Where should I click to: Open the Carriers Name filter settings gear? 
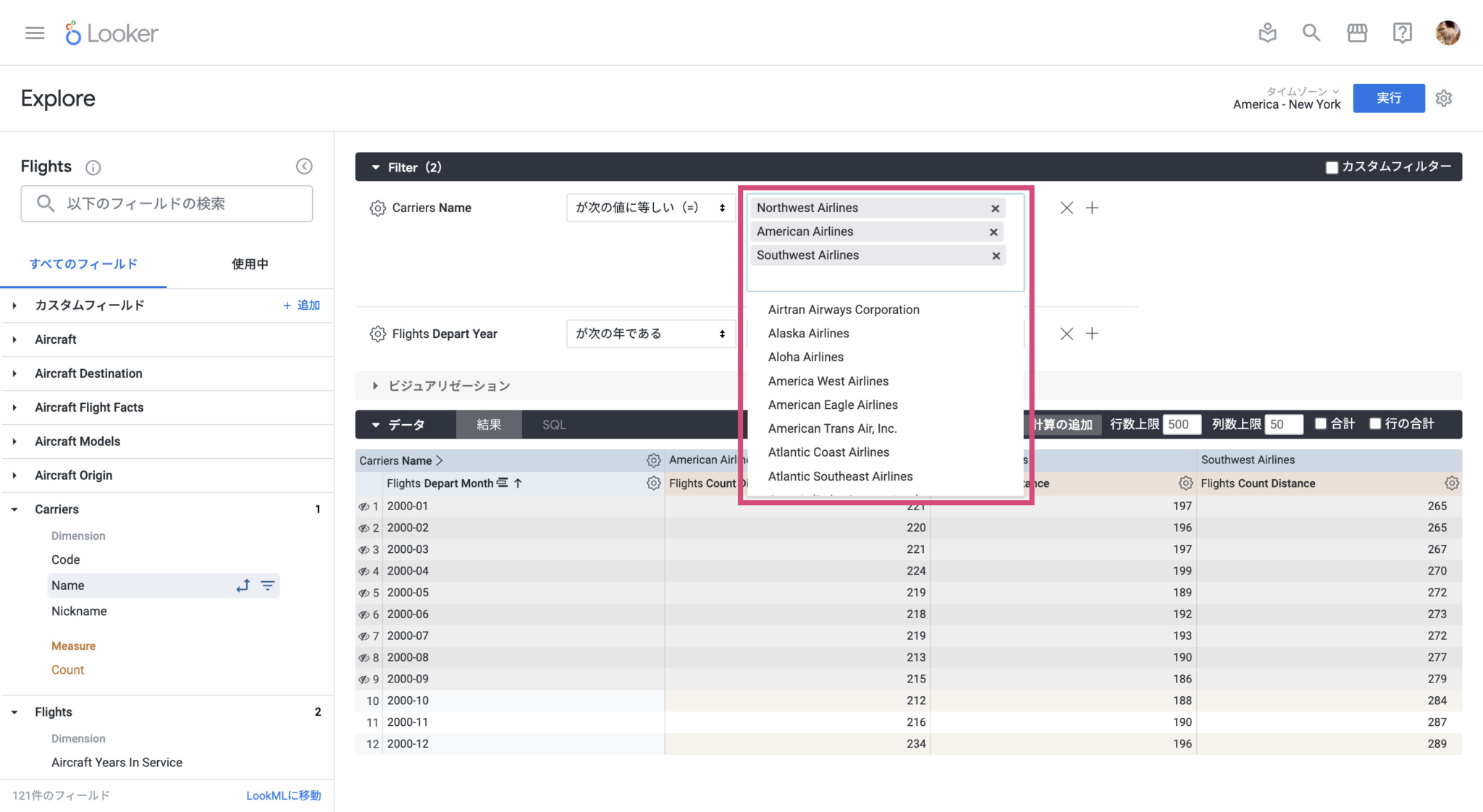point(377,208)
